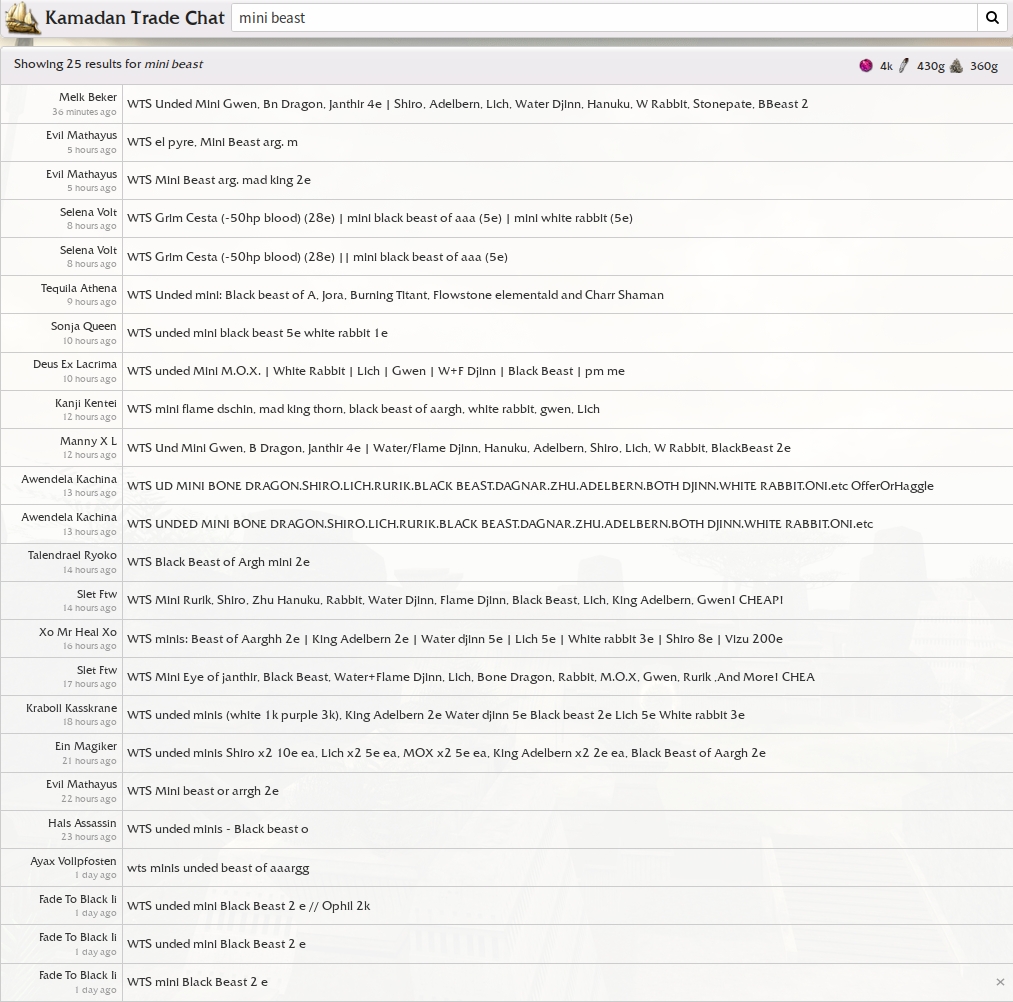Select message starting 'WTS unded Mini M.O.X.'
Viewport: 1013px width, 1002px height.
[x=376, y=371]
